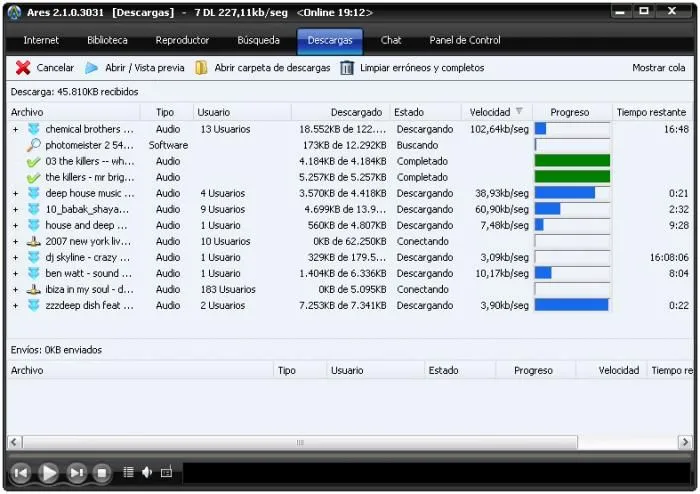This screenshot has height=494, width=700.
Task: Click the red Cancelar download icon
Action: click(x=23, y=68)
